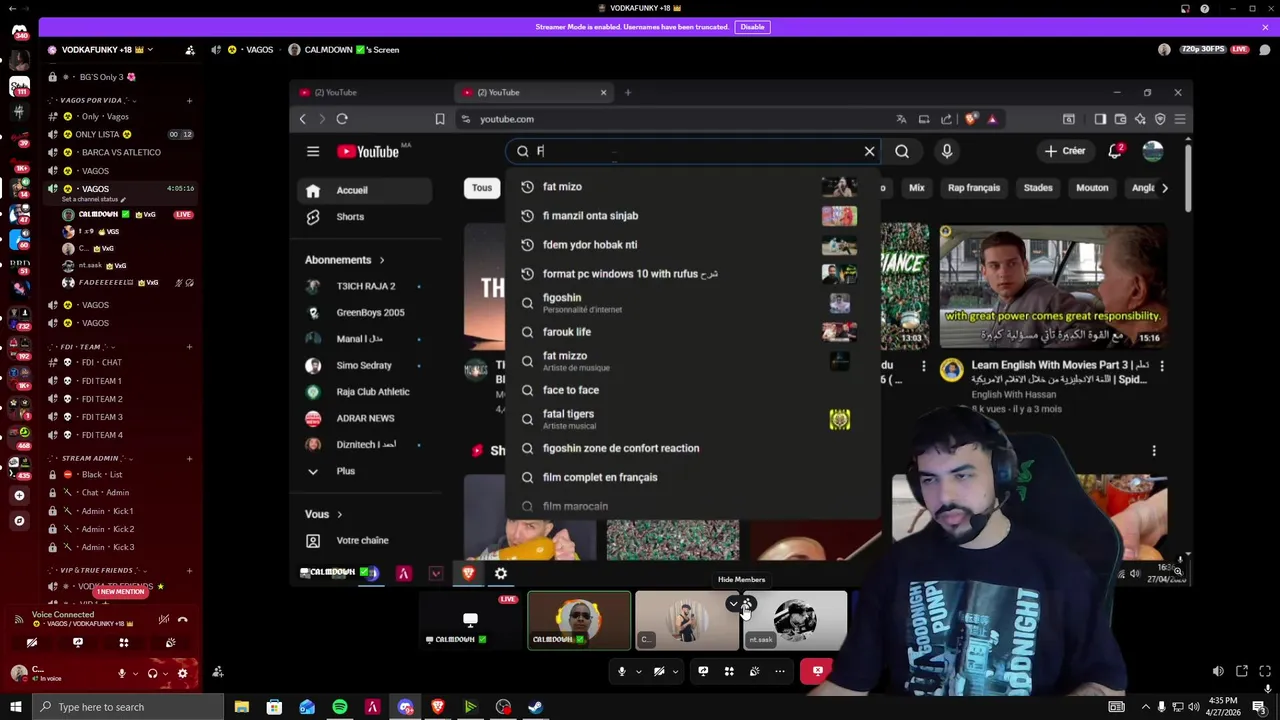Viewport: 1280px width, 720px height.
Task: Toggle camera in the call control bar
Action: 659,671
